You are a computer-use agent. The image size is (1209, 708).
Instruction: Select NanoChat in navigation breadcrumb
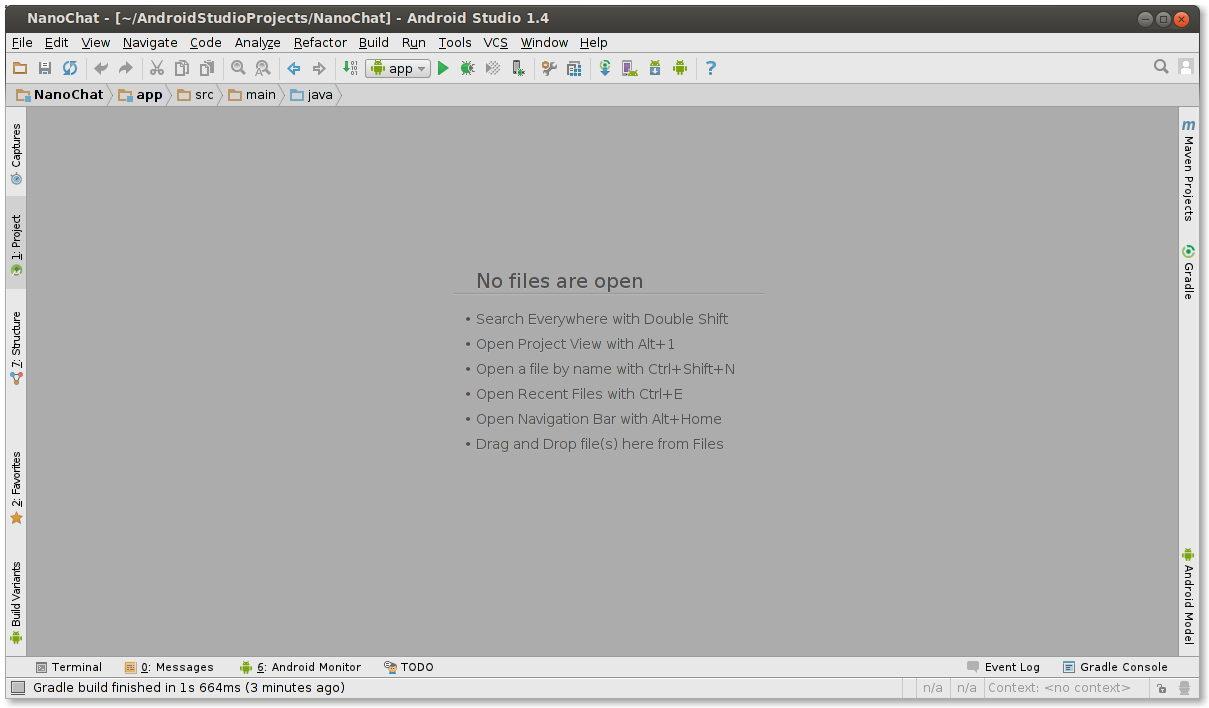[60, 95]
